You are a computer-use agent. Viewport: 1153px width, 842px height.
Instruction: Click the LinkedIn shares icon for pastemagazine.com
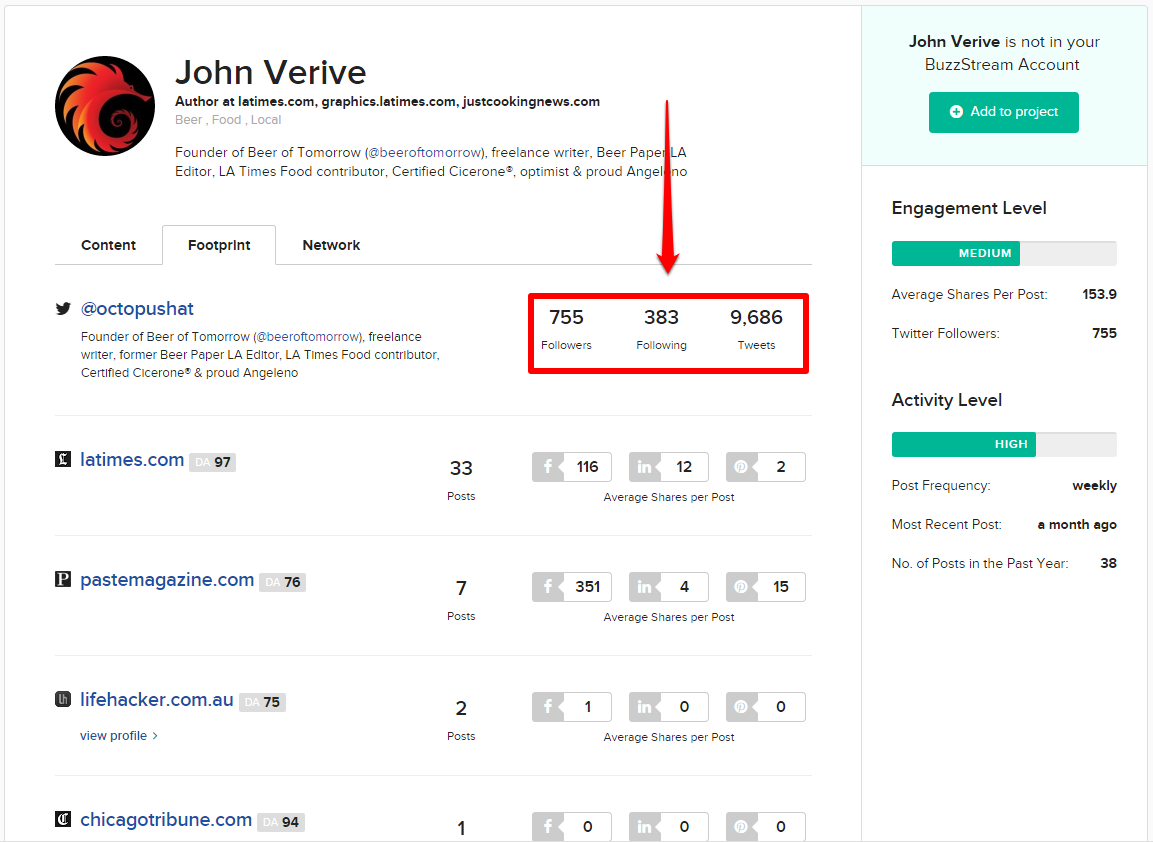point(645,587)
